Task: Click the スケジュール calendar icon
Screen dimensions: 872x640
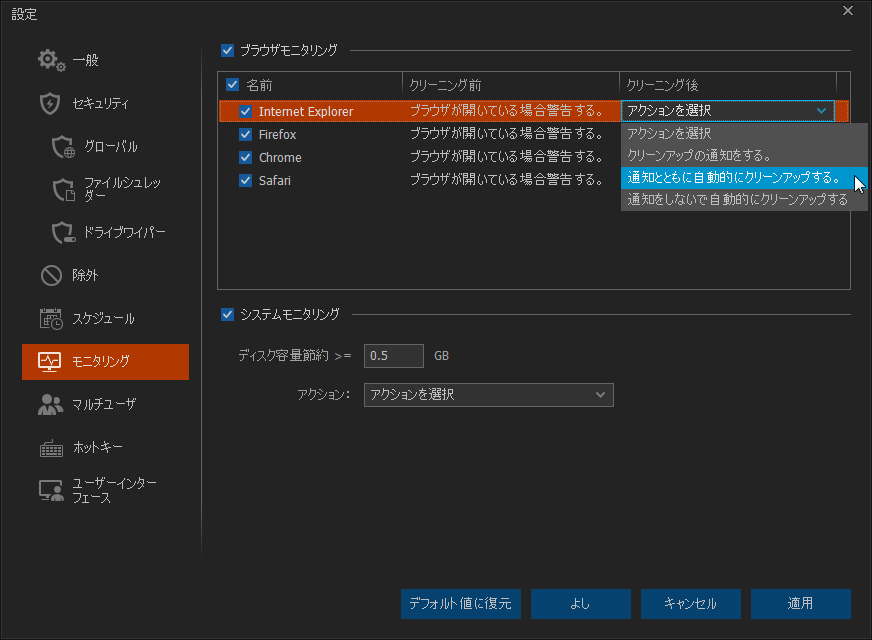Action: coord(51,319)
